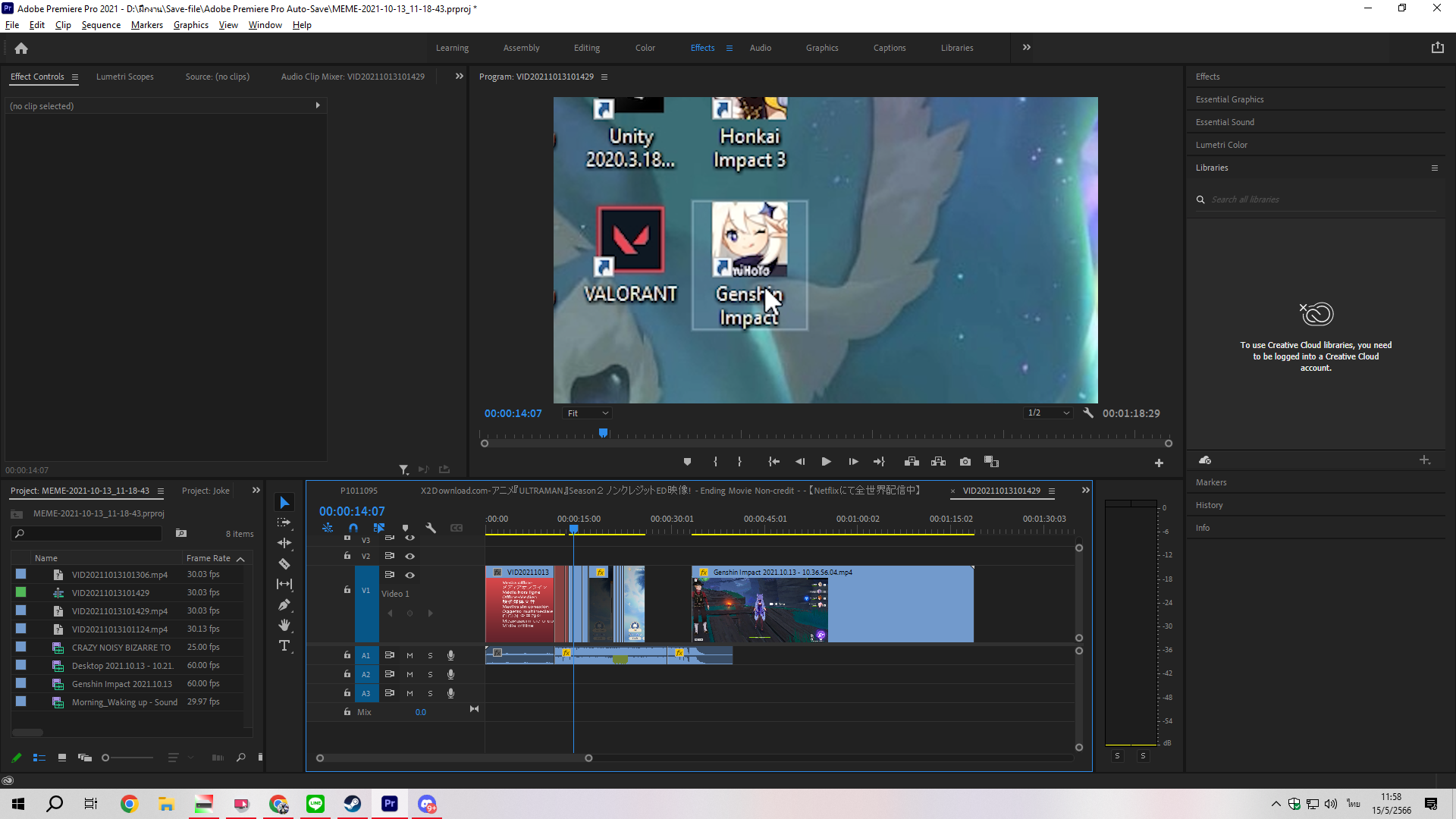Select the Ripple Edit tool

(284, 543)
